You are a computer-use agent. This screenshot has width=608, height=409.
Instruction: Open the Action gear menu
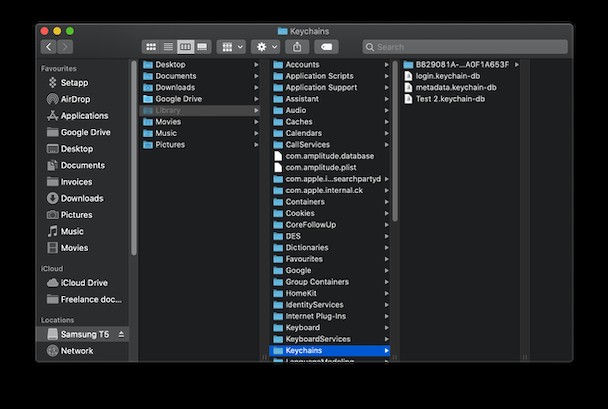[266, 47]
